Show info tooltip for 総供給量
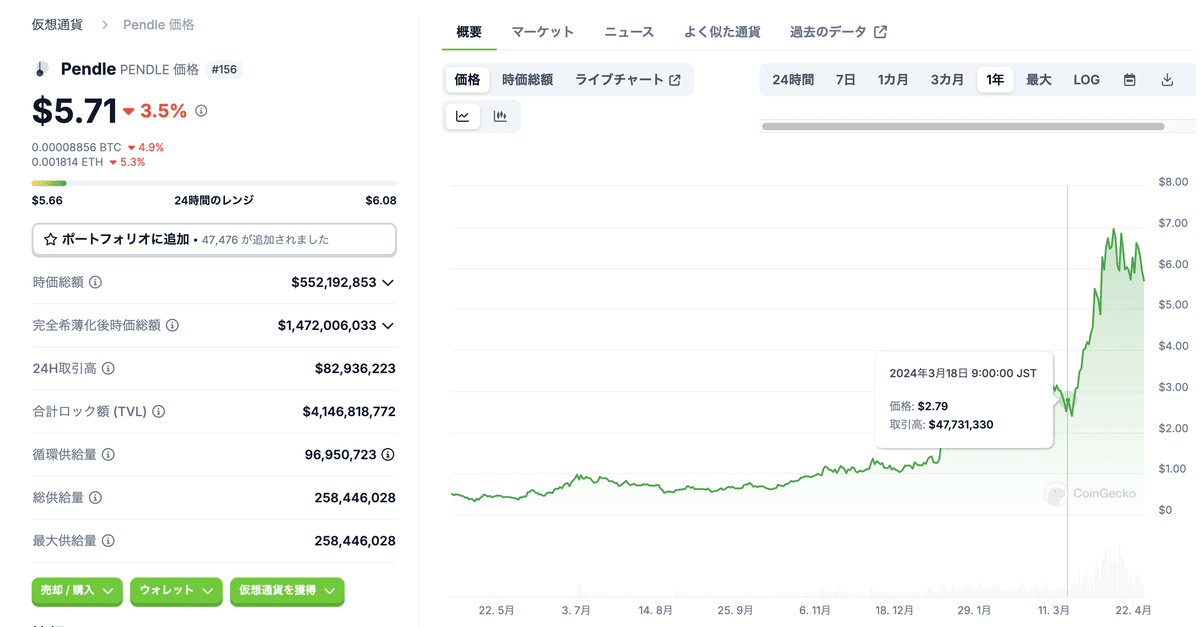 click(x=95, y=498)
